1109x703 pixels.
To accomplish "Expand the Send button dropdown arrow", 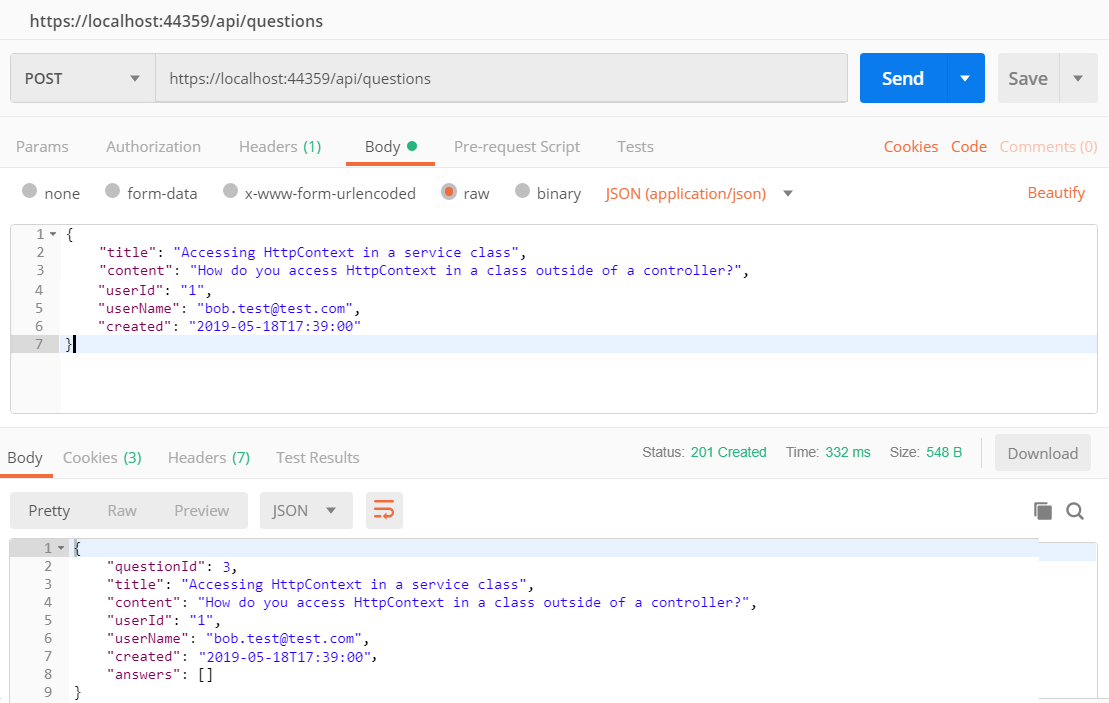I will point(965,78).
